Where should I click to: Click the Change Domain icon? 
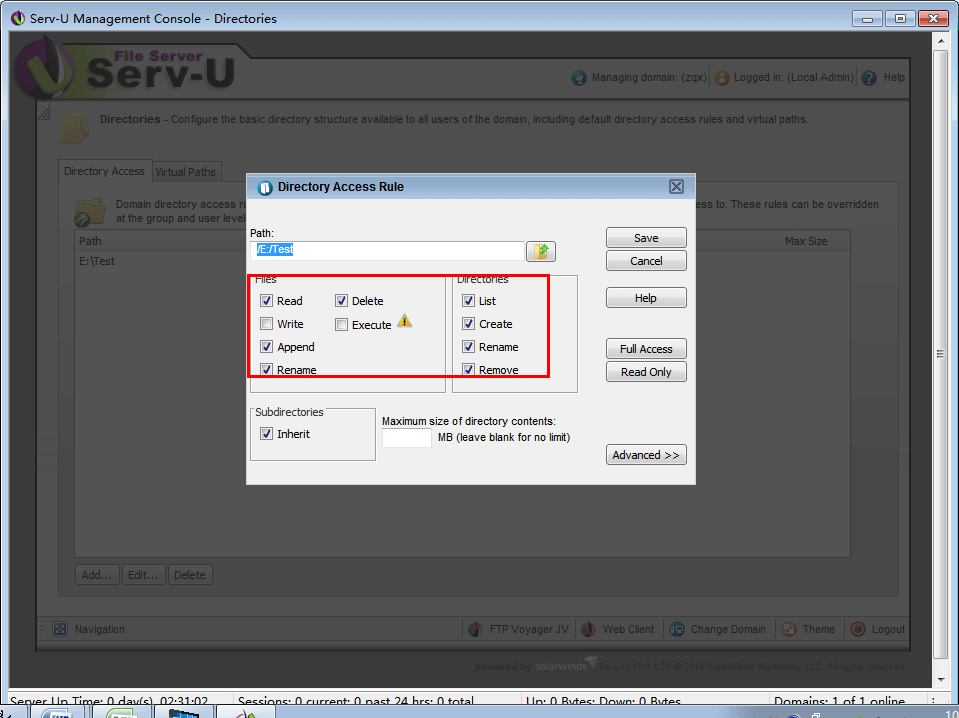click(676, 629)
